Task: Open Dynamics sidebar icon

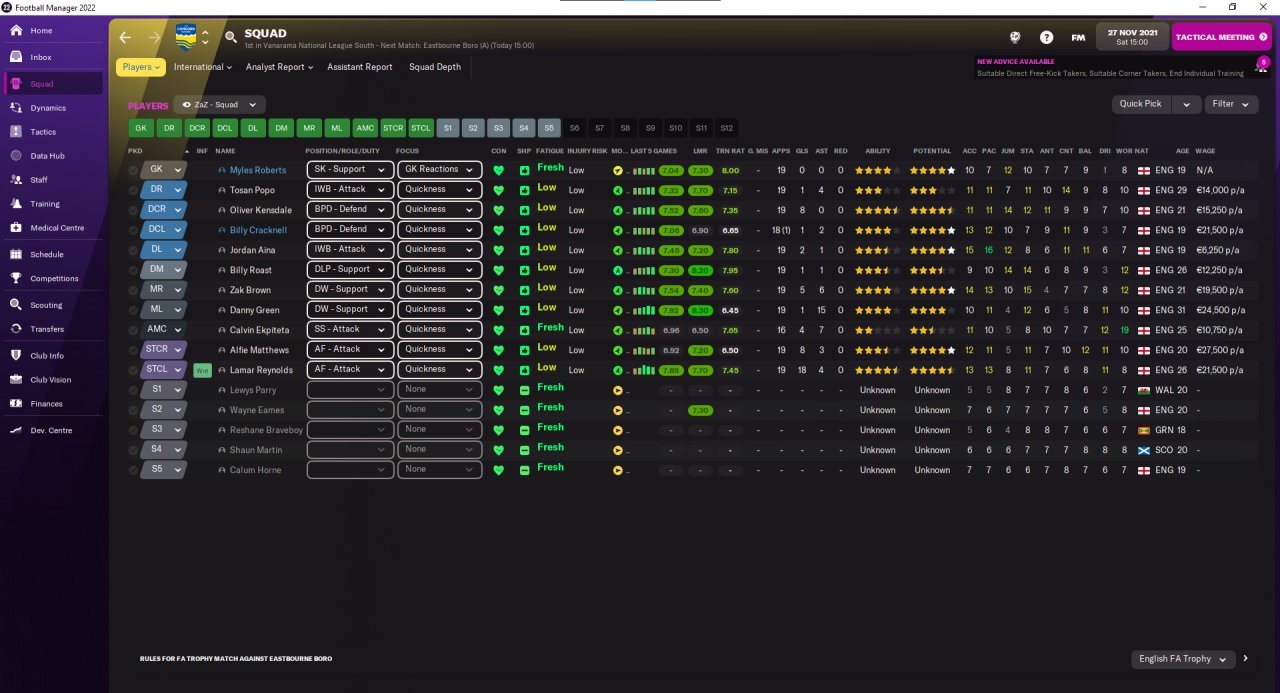Action: point(16,108)
